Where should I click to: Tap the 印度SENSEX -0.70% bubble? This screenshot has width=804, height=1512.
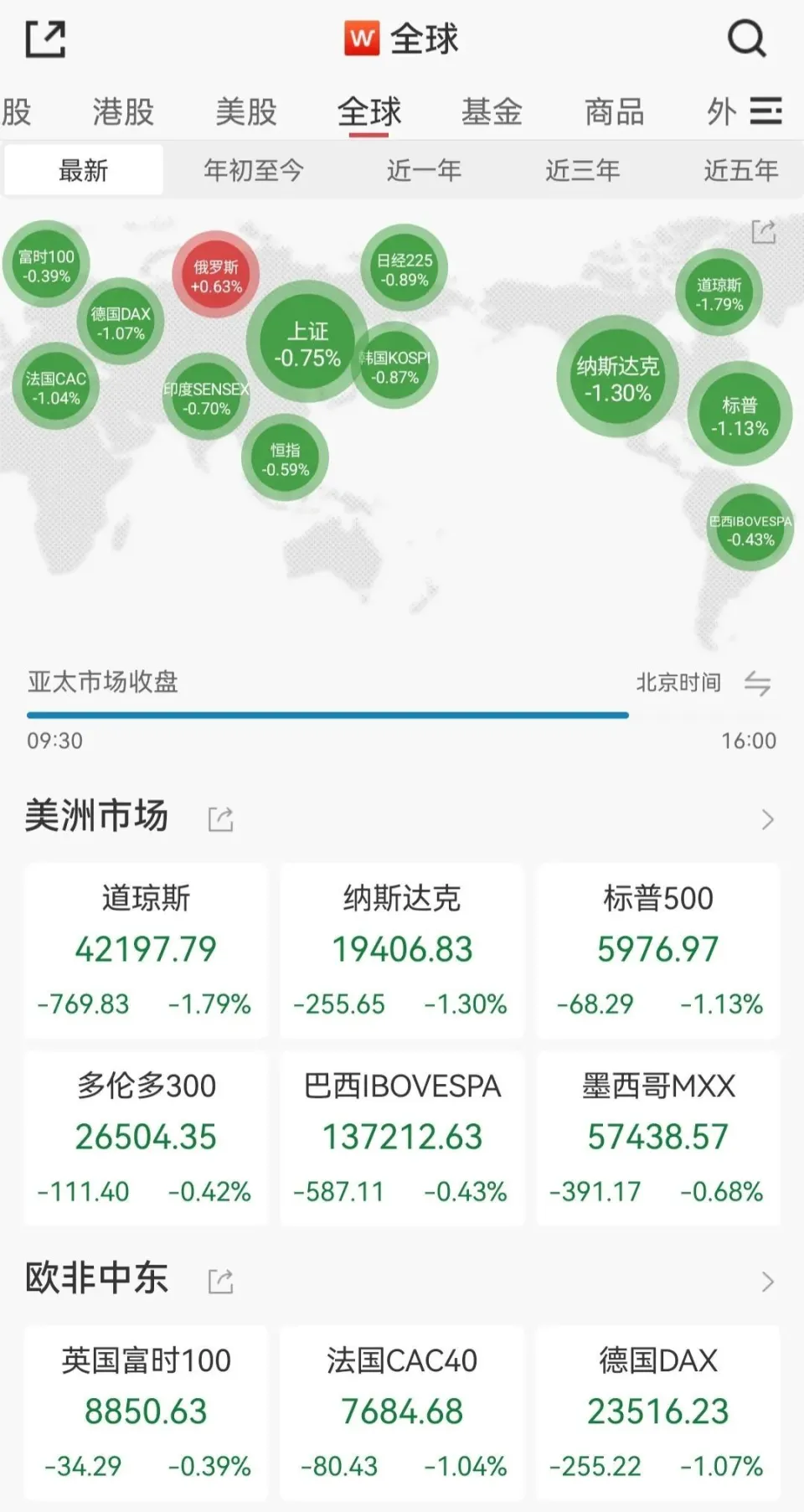click(x=207, y=398)
